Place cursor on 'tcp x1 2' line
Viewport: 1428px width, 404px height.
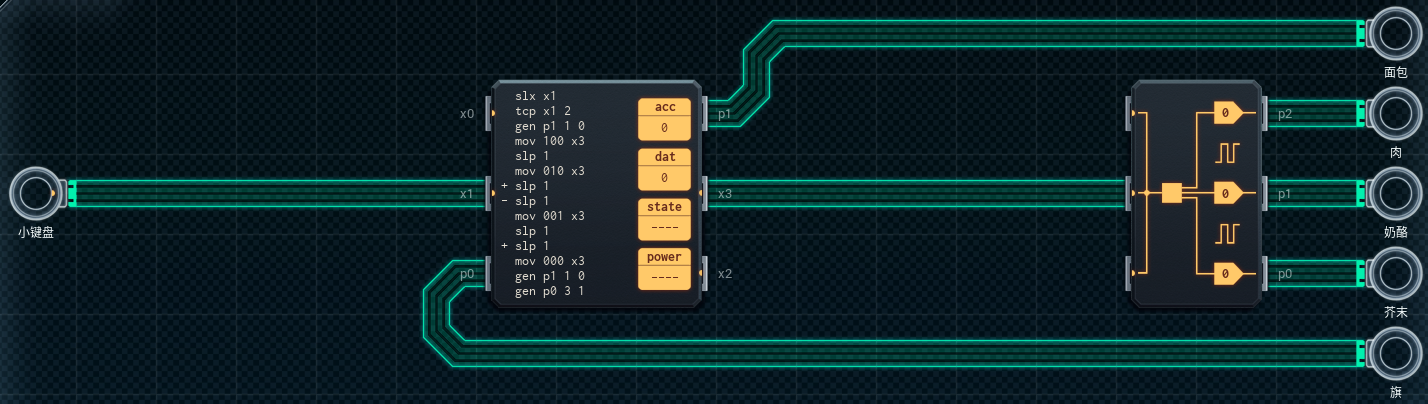point(543,111)
